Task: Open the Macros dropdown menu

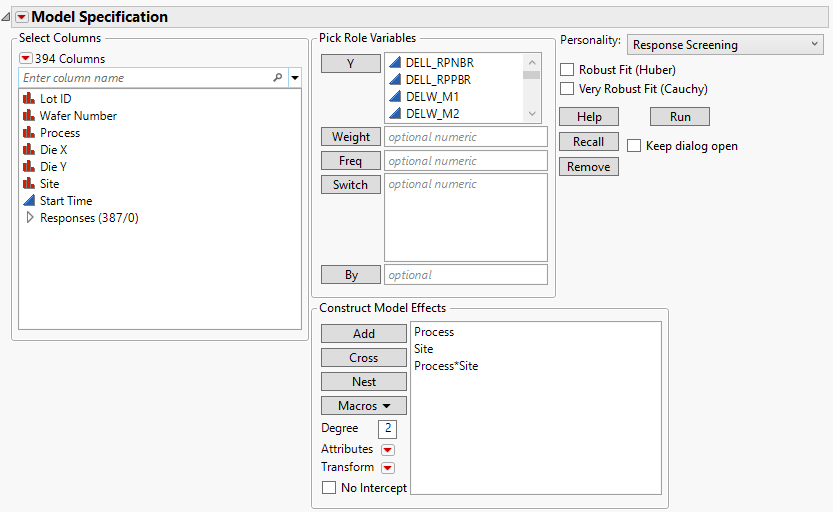Action: (x=364, y=405)
